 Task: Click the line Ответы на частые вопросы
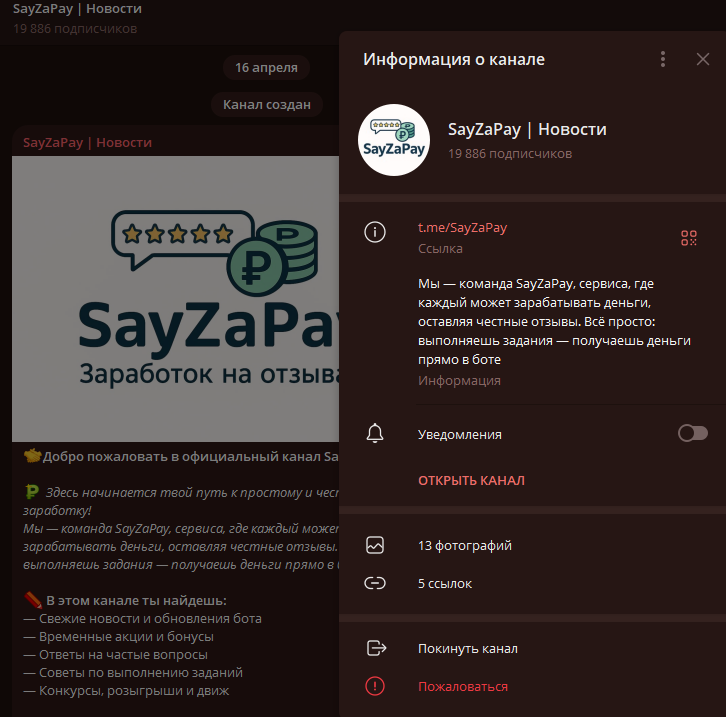pos(115,655)
